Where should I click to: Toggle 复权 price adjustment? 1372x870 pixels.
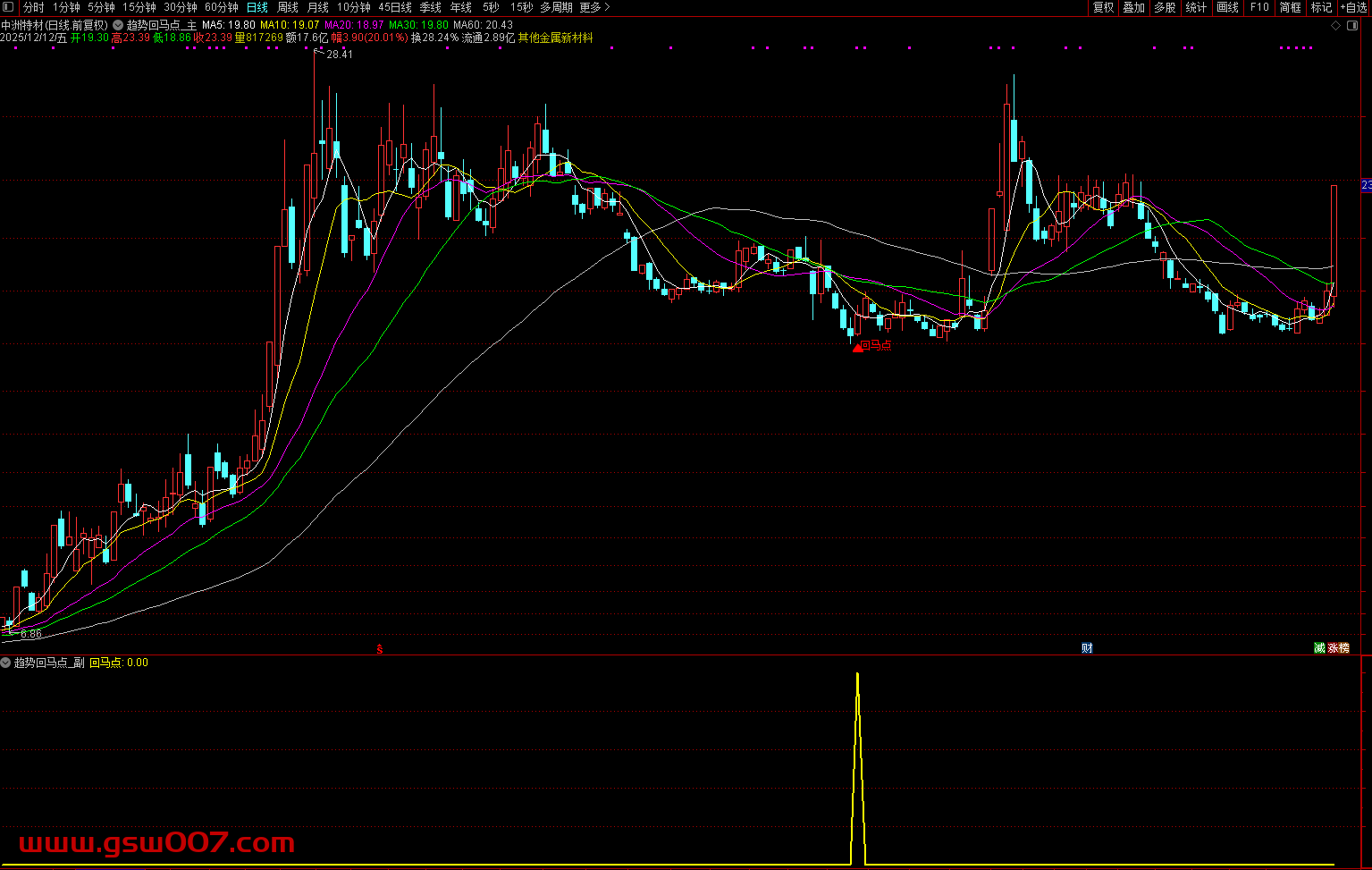click(x=1104, y=7)
